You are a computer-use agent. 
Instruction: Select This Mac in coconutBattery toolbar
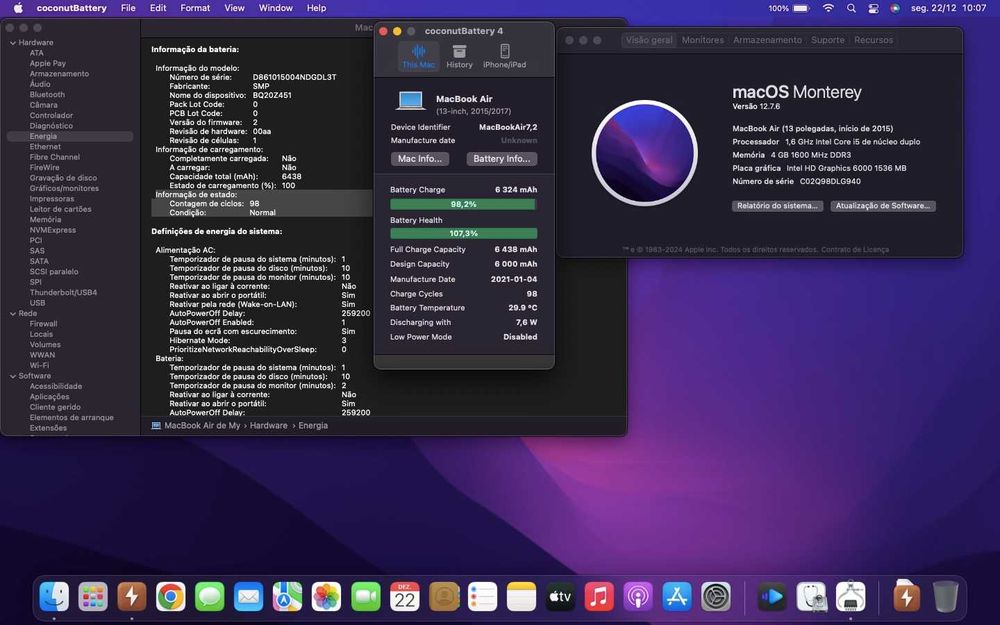pyautogui.click(x=418, y=56)
